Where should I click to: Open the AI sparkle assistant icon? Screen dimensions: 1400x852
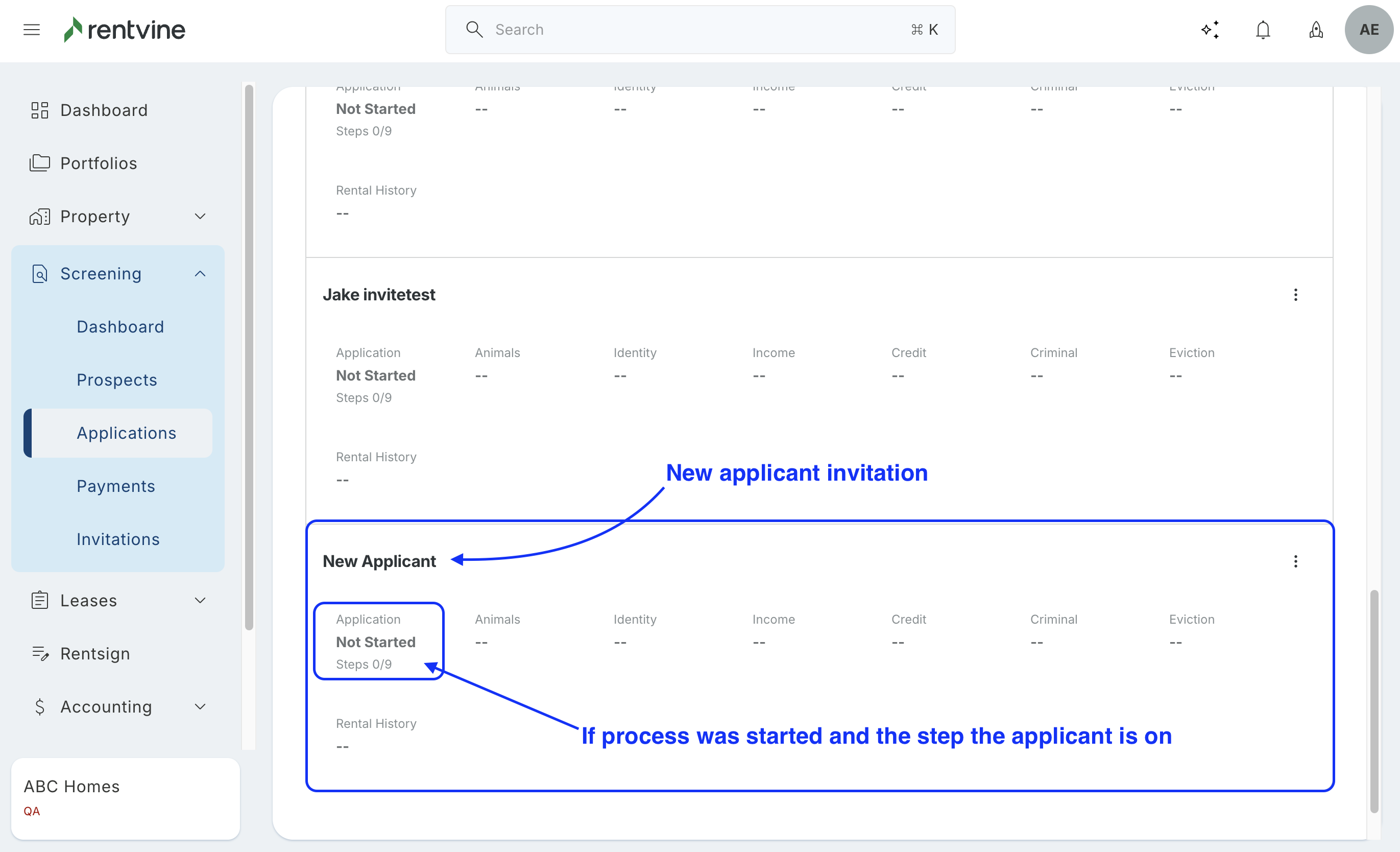1210,30
